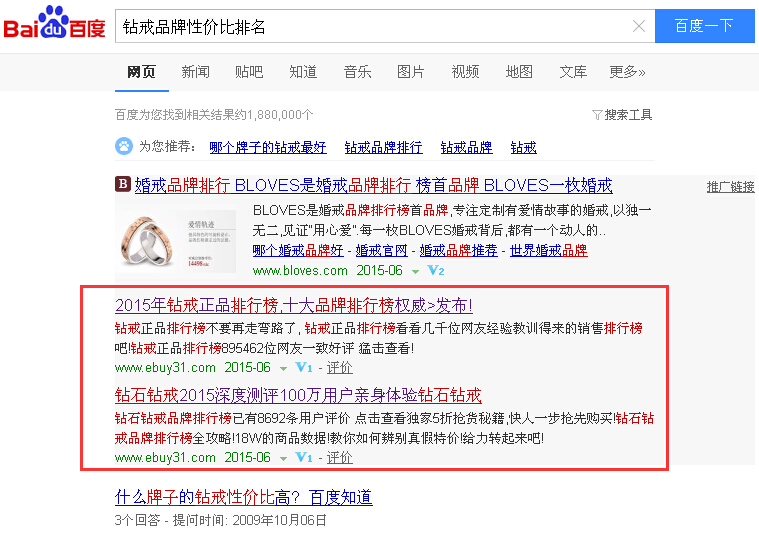This screenshot has width=759, height=533.
Task: Open suggestion 钻戒品牌排行
Action: (x=383, y=147)
